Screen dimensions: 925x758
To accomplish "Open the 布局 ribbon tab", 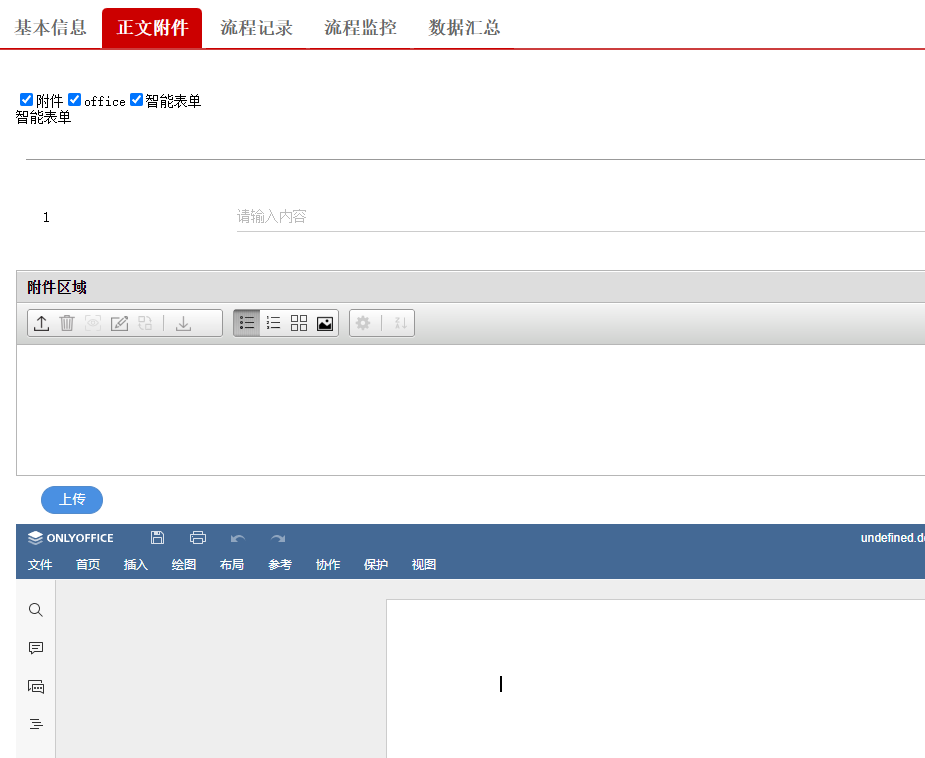I will click(232, 565).
